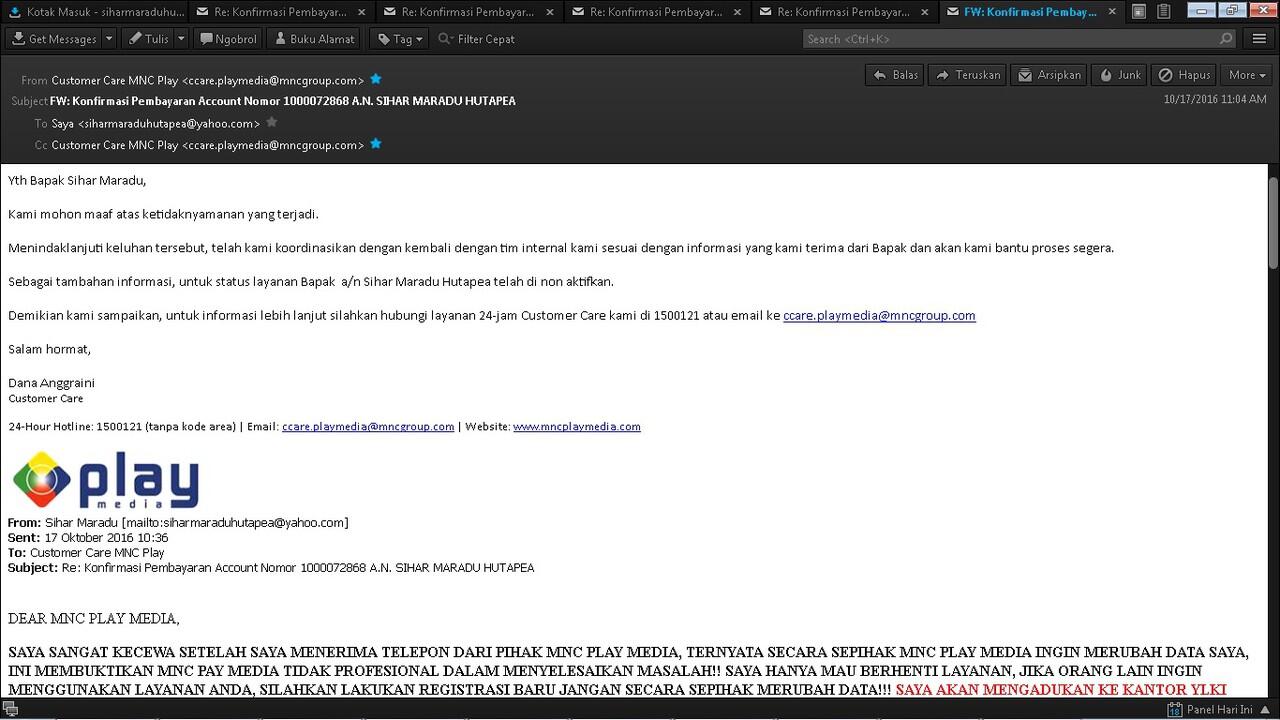Viewport: 1280px width, 720px height.
Task: Archive the message with Arsipkan
Action: pyautogui.click(x=1049, y=75)
